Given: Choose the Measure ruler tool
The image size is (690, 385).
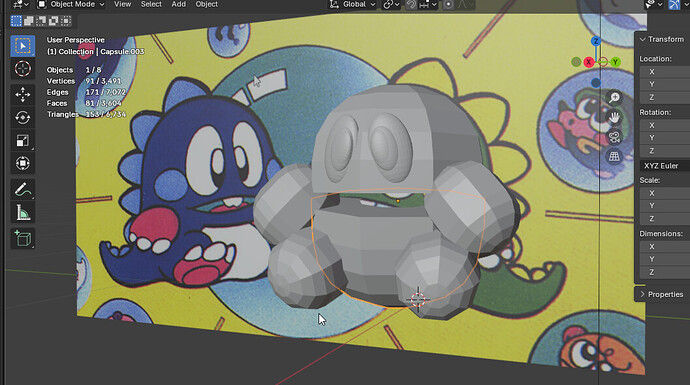Looking at the screenshot, I should click(22, 213).
